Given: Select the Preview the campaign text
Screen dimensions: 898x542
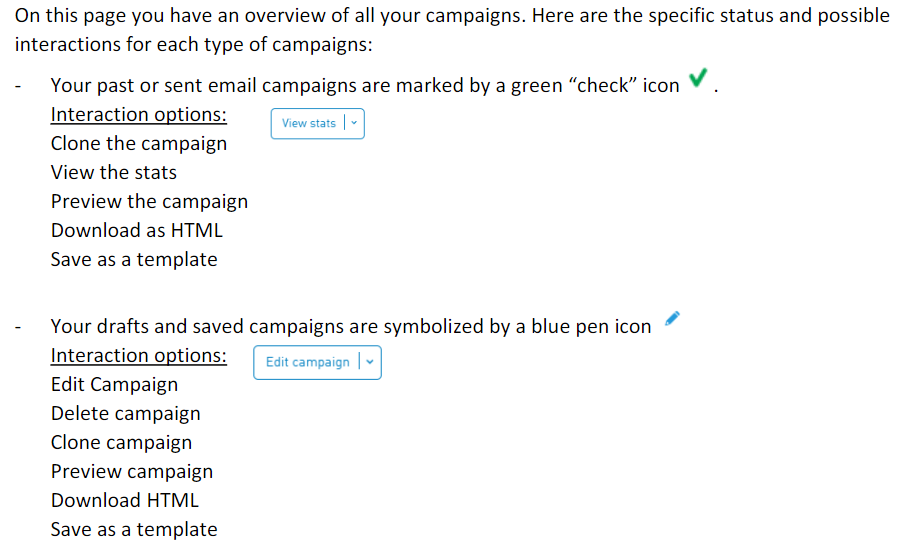Looking at the screenshot, I should coord(149,202).
